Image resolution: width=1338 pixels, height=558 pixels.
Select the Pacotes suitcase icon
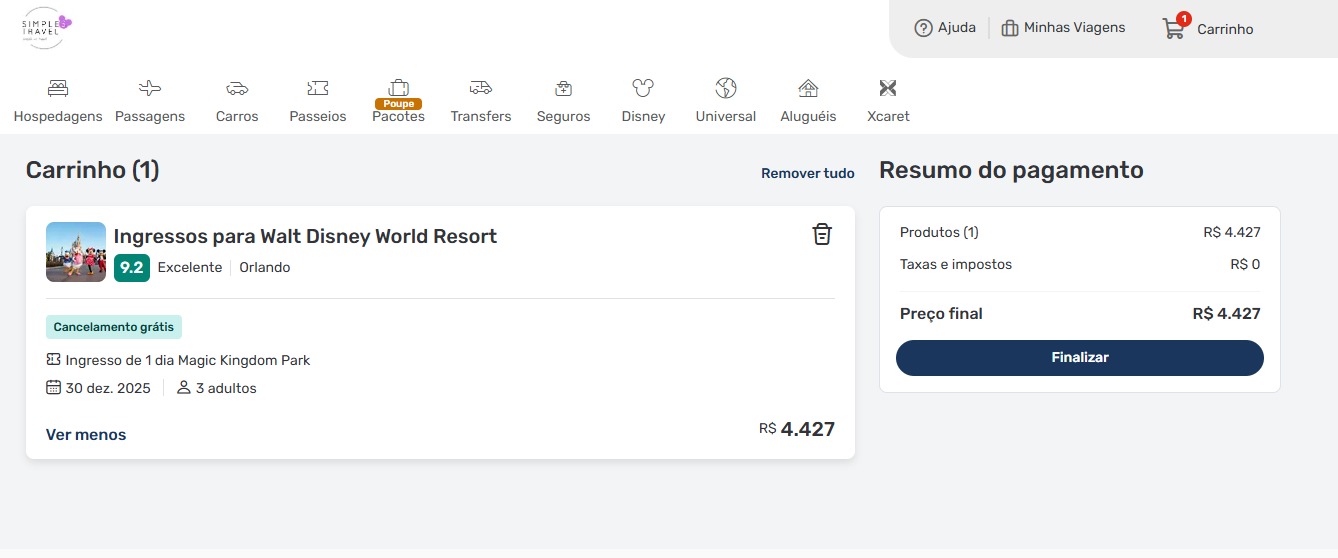tap(398, 87)
